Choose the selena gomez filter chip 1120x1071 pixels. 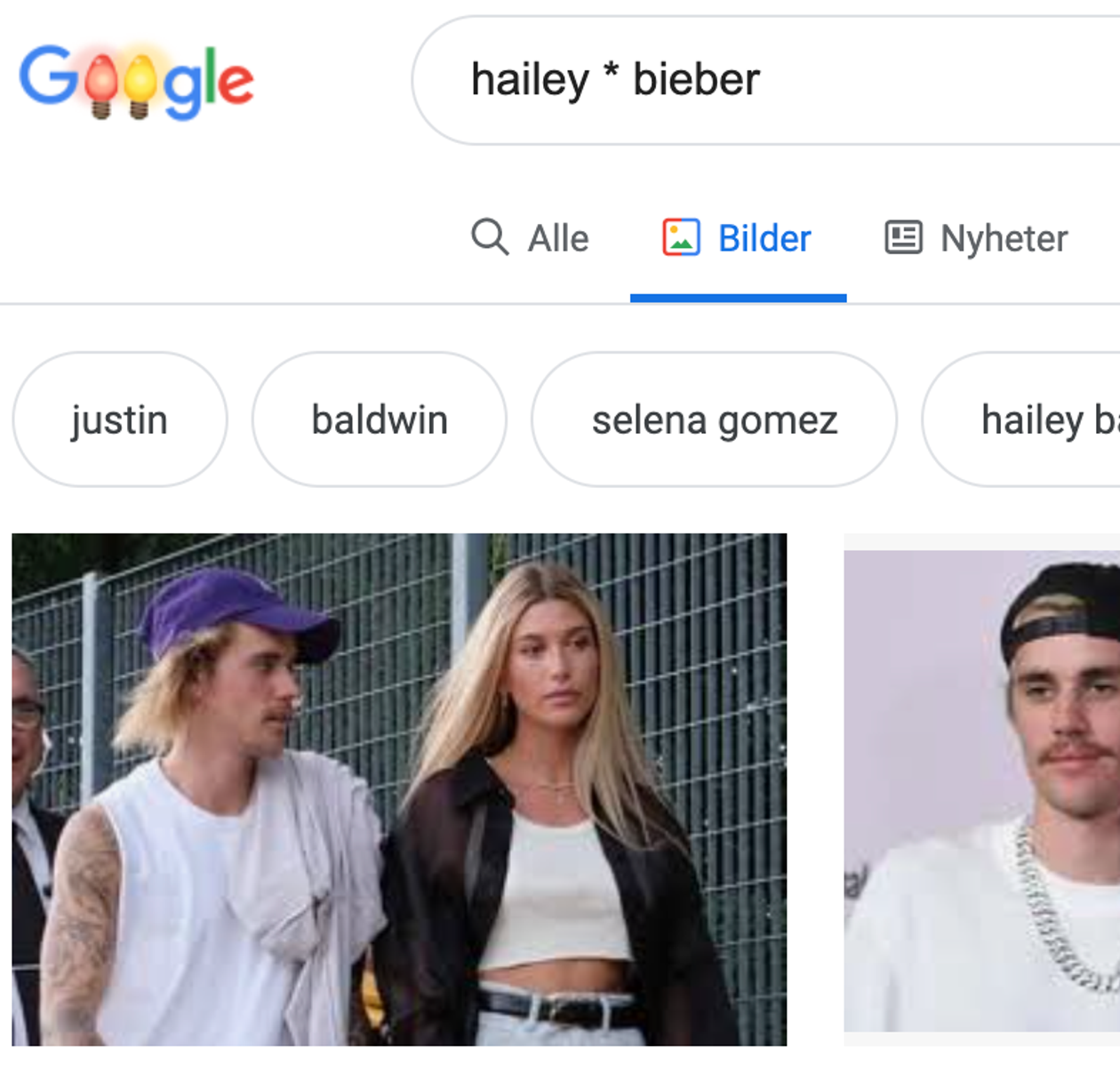(715, 420)
